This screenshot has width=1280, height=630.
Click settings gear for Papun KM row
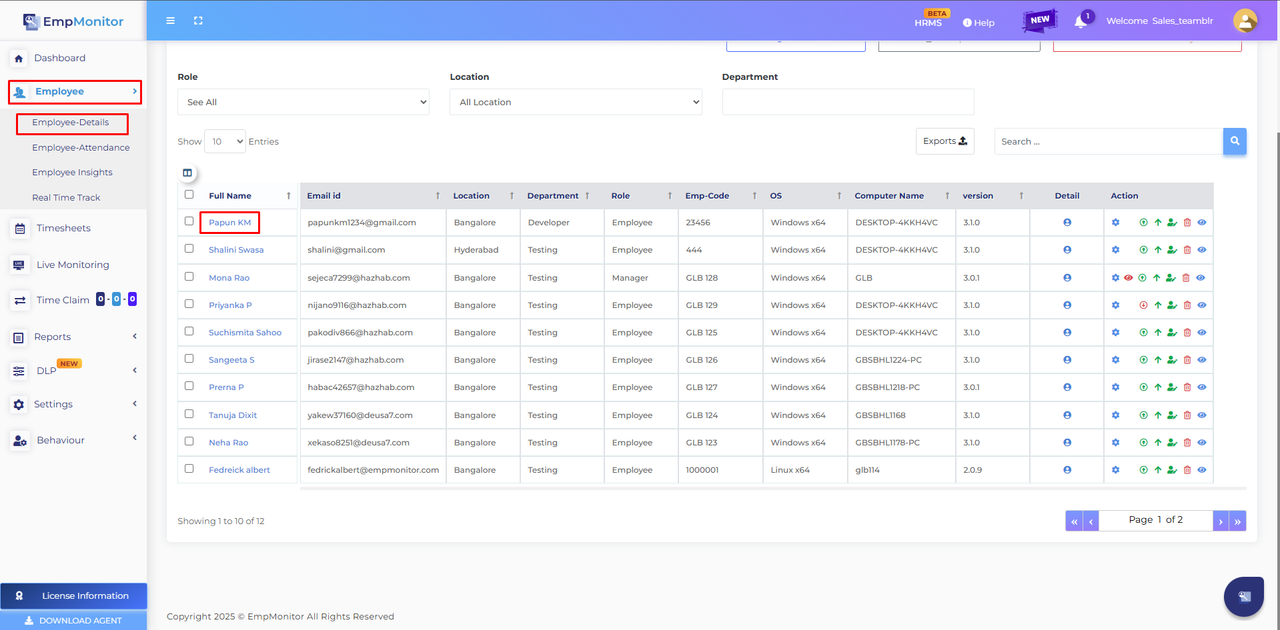1116,222
